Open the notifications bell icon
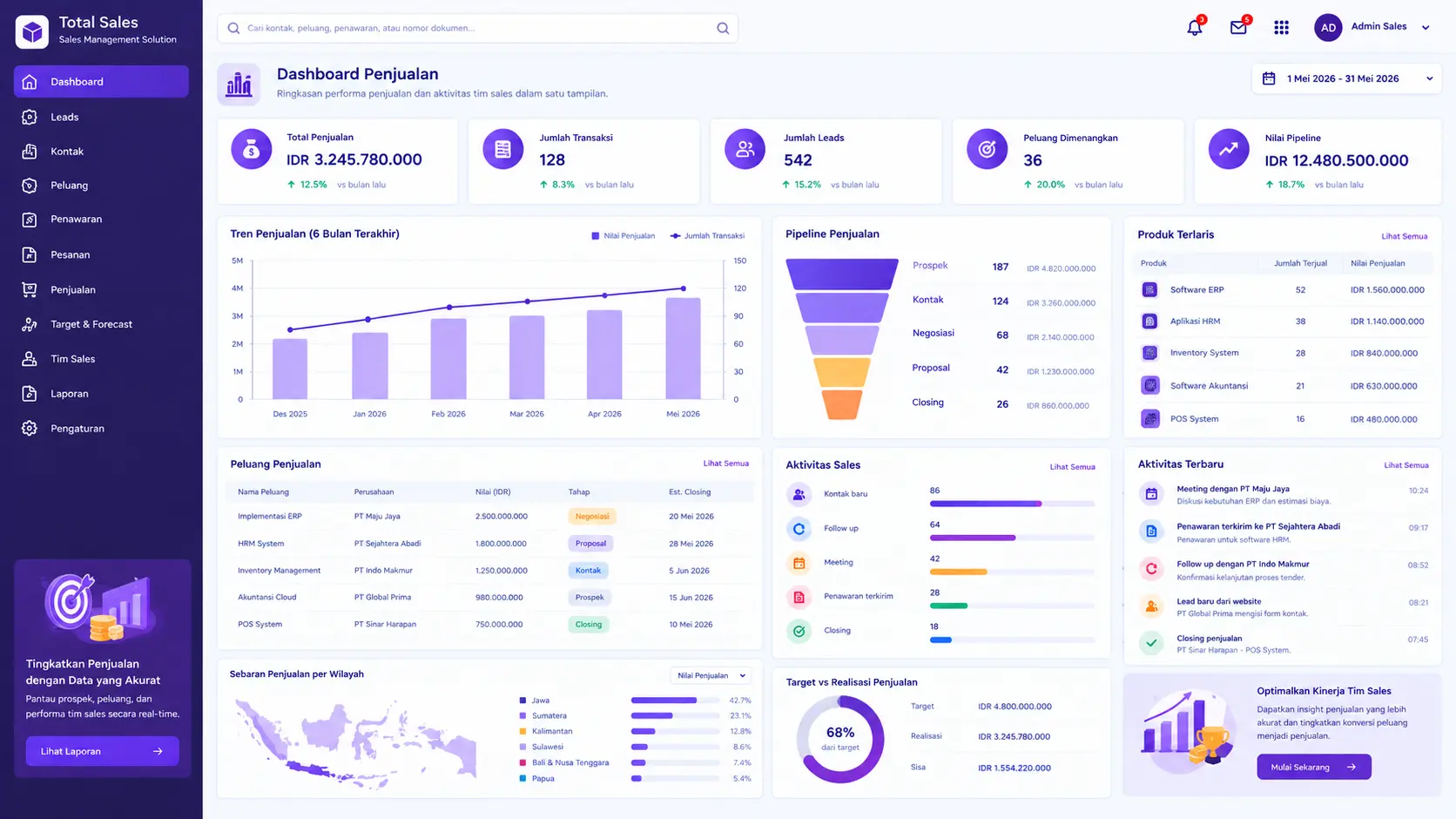1456x819 pixels. click(x=1195, y=28)
